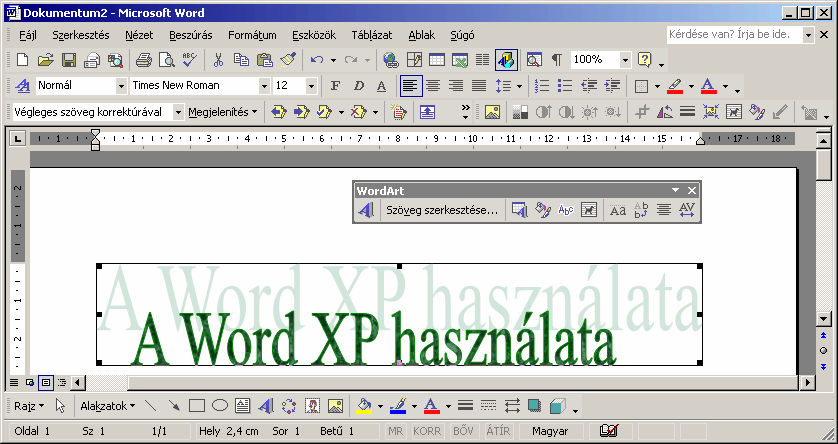The height and width of the screenshot is (444, 838).
Task: Toggle the Drawing toolbar button
Action: coord(506,60)
